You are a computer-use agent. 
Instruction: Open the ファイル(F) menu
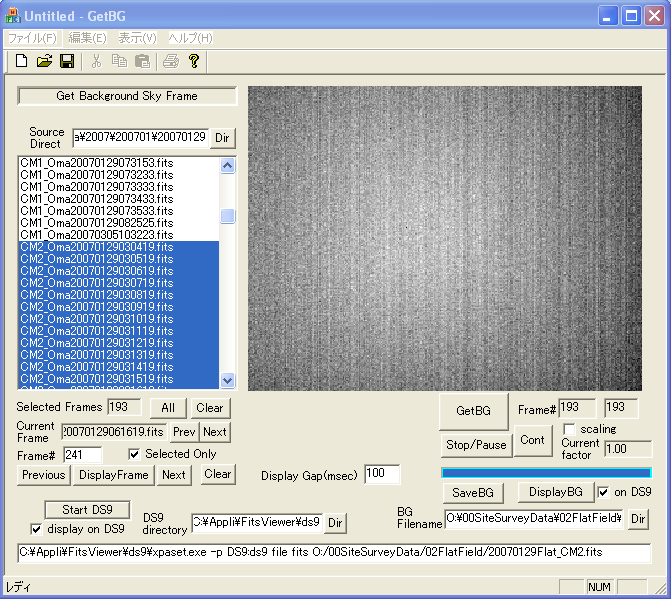tap(32, 38)
